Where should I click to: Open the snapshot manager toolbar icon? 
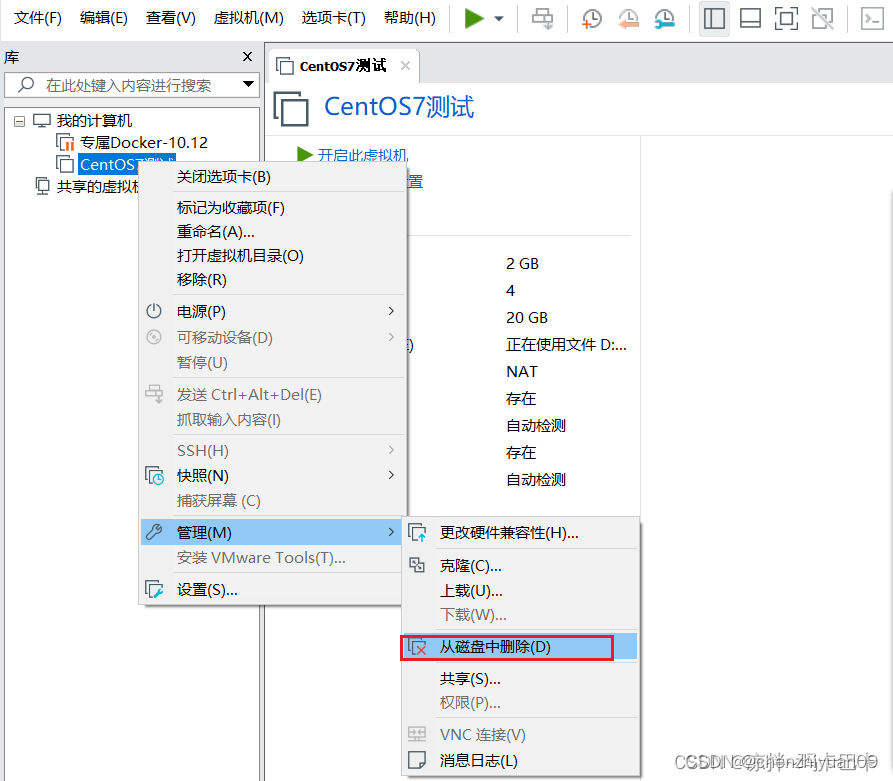tap(664, 19)
